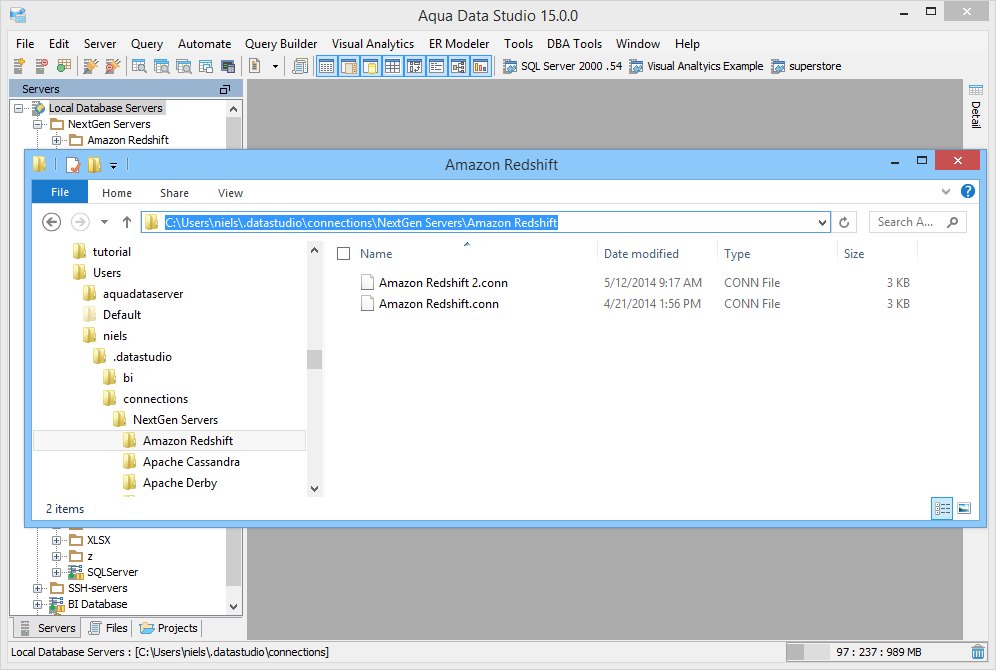
Task: Expand the SSH-servers node
Action: tap(37, 588)
